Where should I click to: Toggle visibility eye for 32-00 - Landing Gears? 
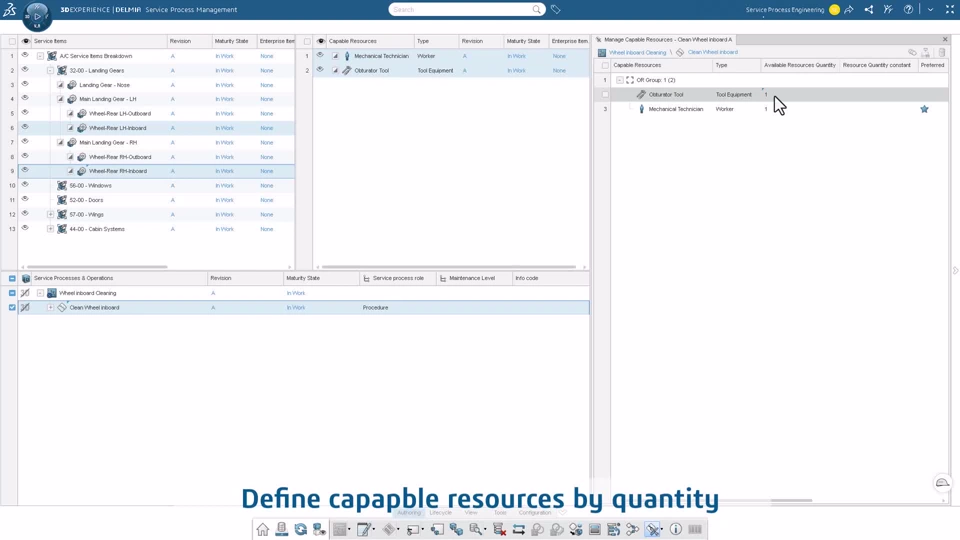tap(25, 70)
